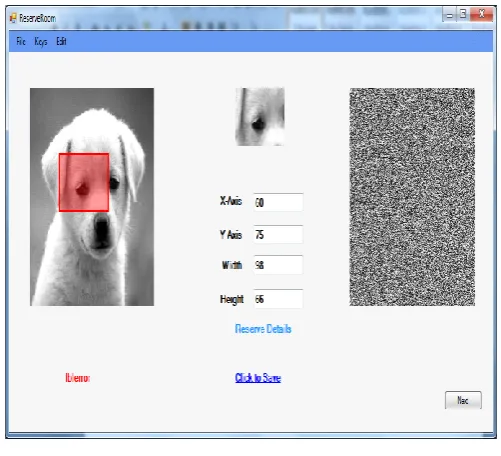Open the Edit menu
Image resolution: width=501 pixels, height=456 pixels.
(x=61, y=41)
